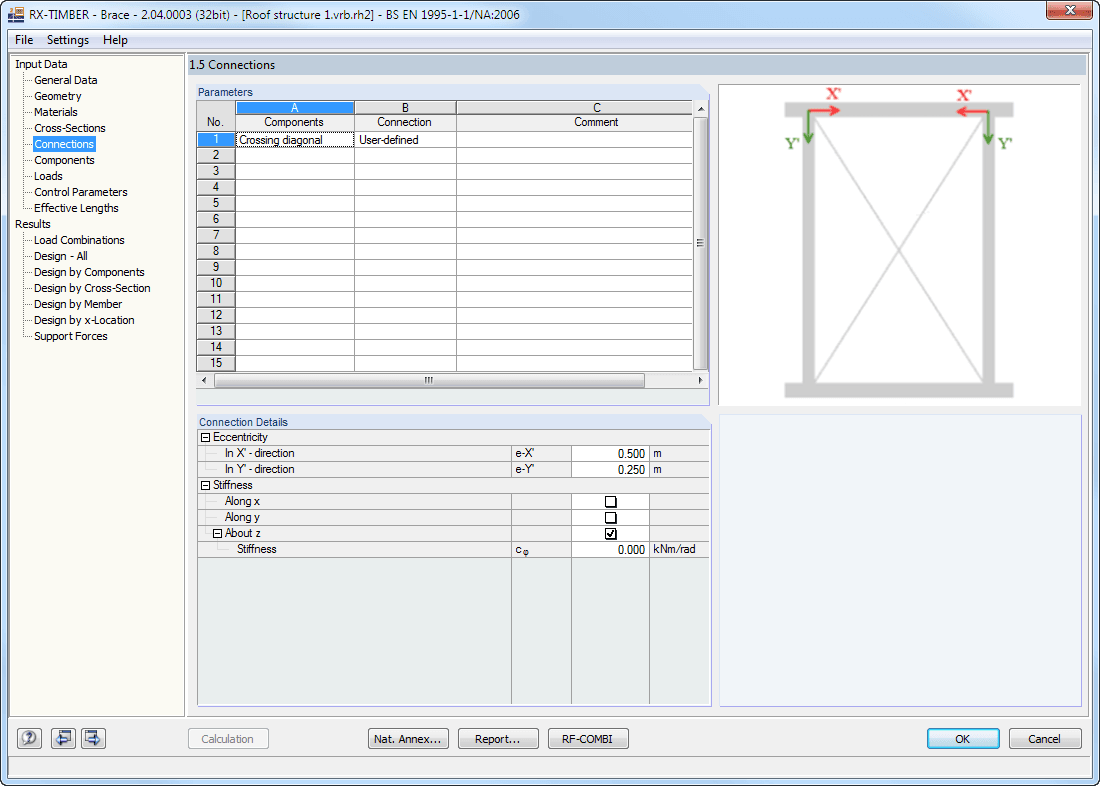The width and height of the screenshot is (1100, 786).
Task: Select the 'User-defined' connection cell
Action: (x=405, y=140)
